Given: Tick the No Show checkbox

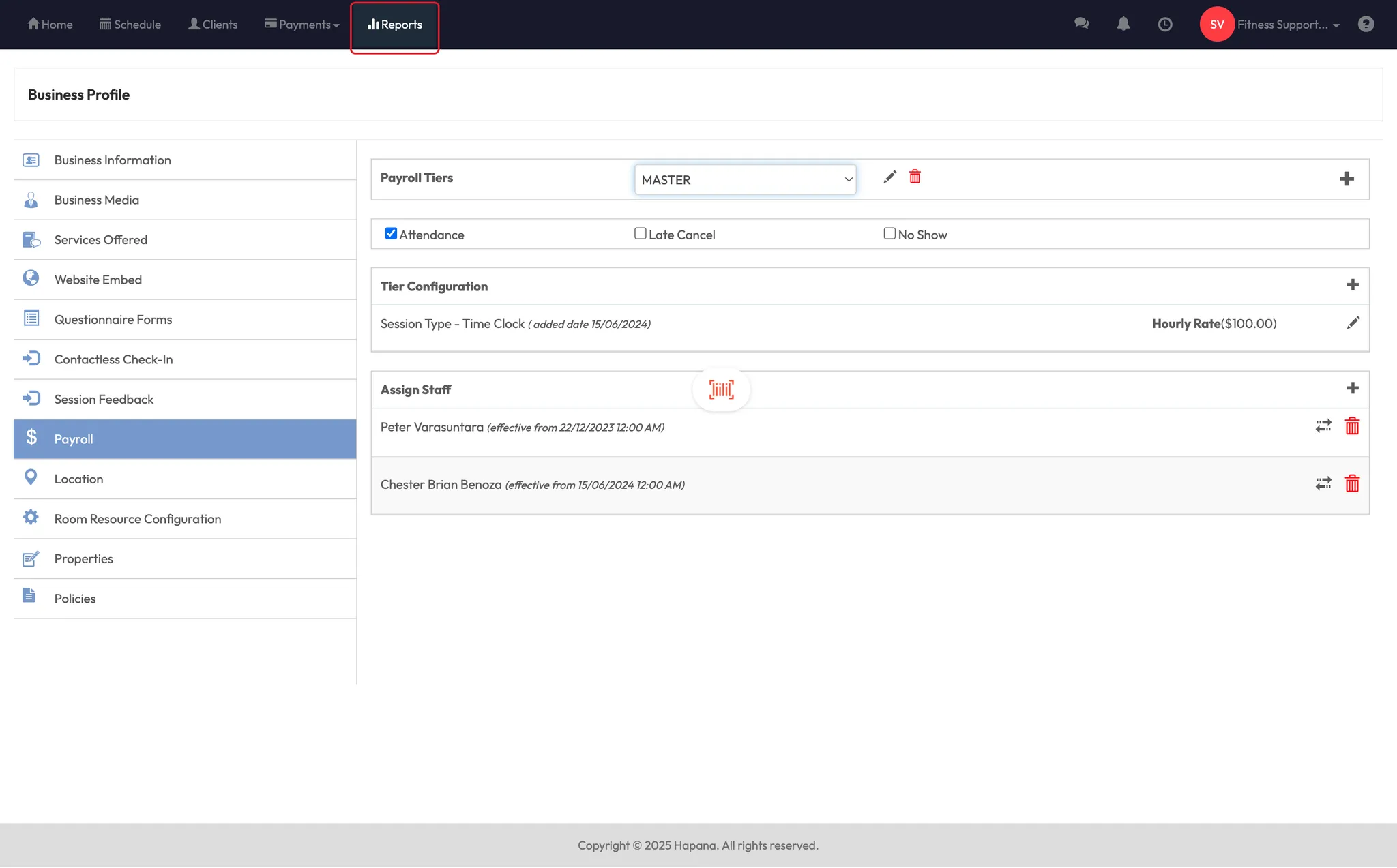Looking at the screenshot, I should tap(889, 234).
